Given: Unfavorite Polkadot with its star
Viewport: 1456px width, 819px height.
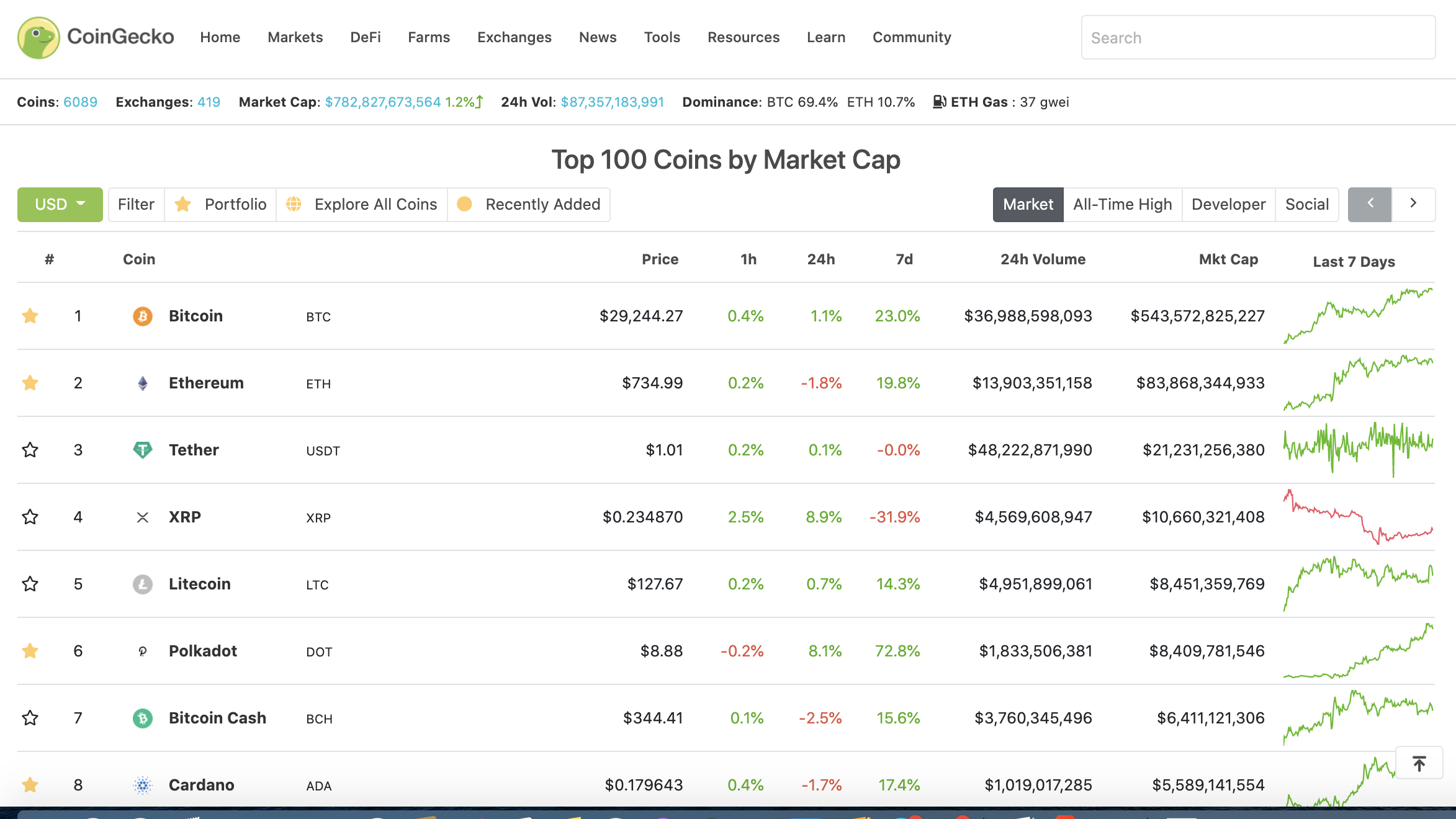Looking at the screenshot, I should coord(30,651).
